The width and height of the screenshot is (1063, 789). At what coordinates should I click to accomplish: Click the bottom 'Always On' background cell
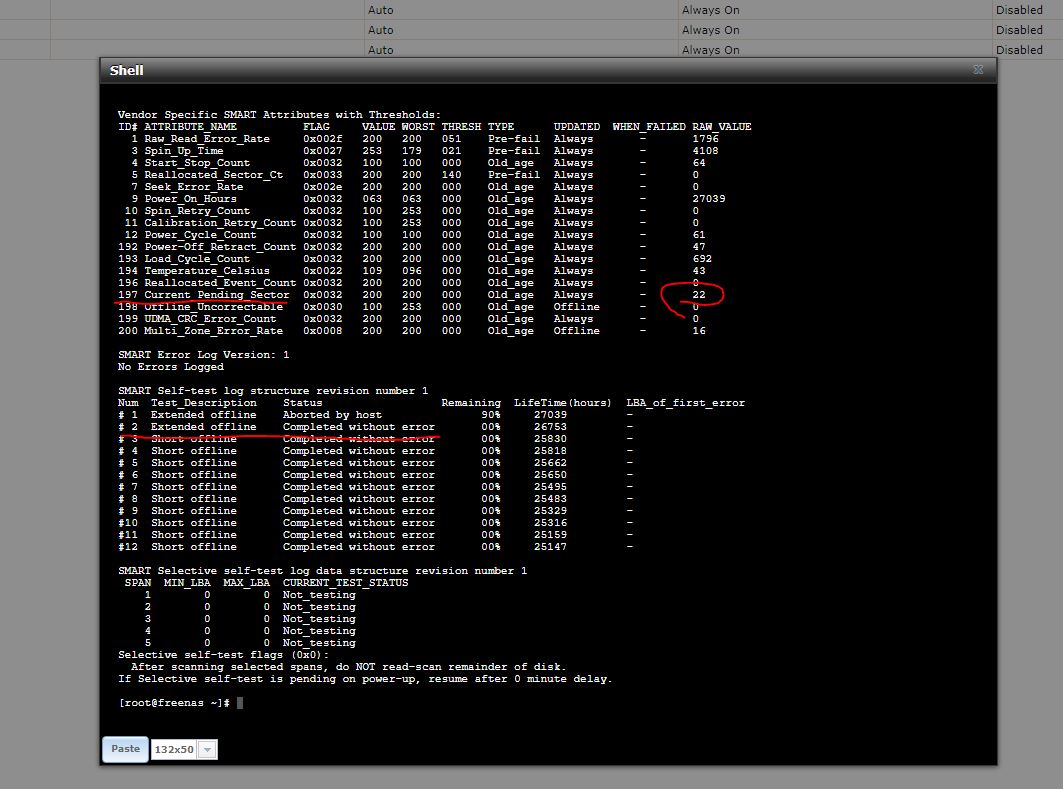coord(710,50)
